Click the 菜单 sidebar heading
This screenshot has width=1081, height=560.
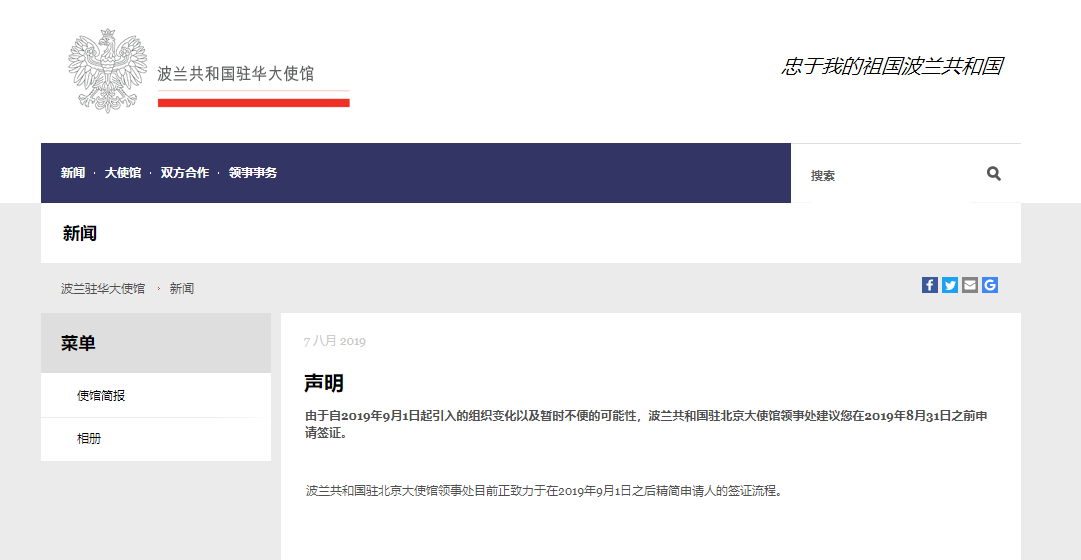pyautogui.click(x=78, y=343)
